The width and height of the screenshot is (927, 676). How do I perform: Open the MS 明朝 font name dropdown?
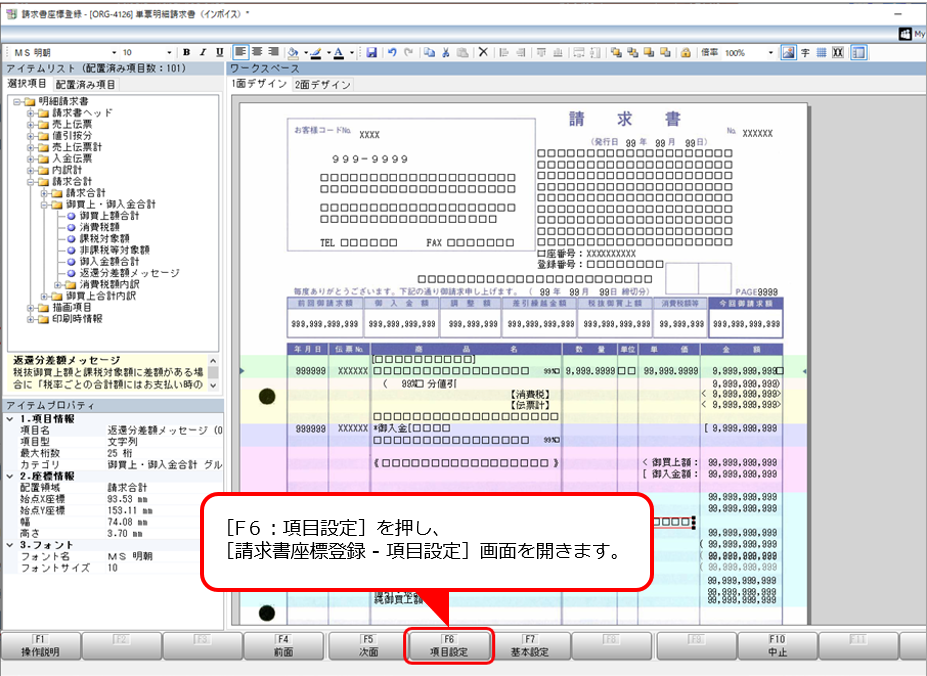(114, 53)
